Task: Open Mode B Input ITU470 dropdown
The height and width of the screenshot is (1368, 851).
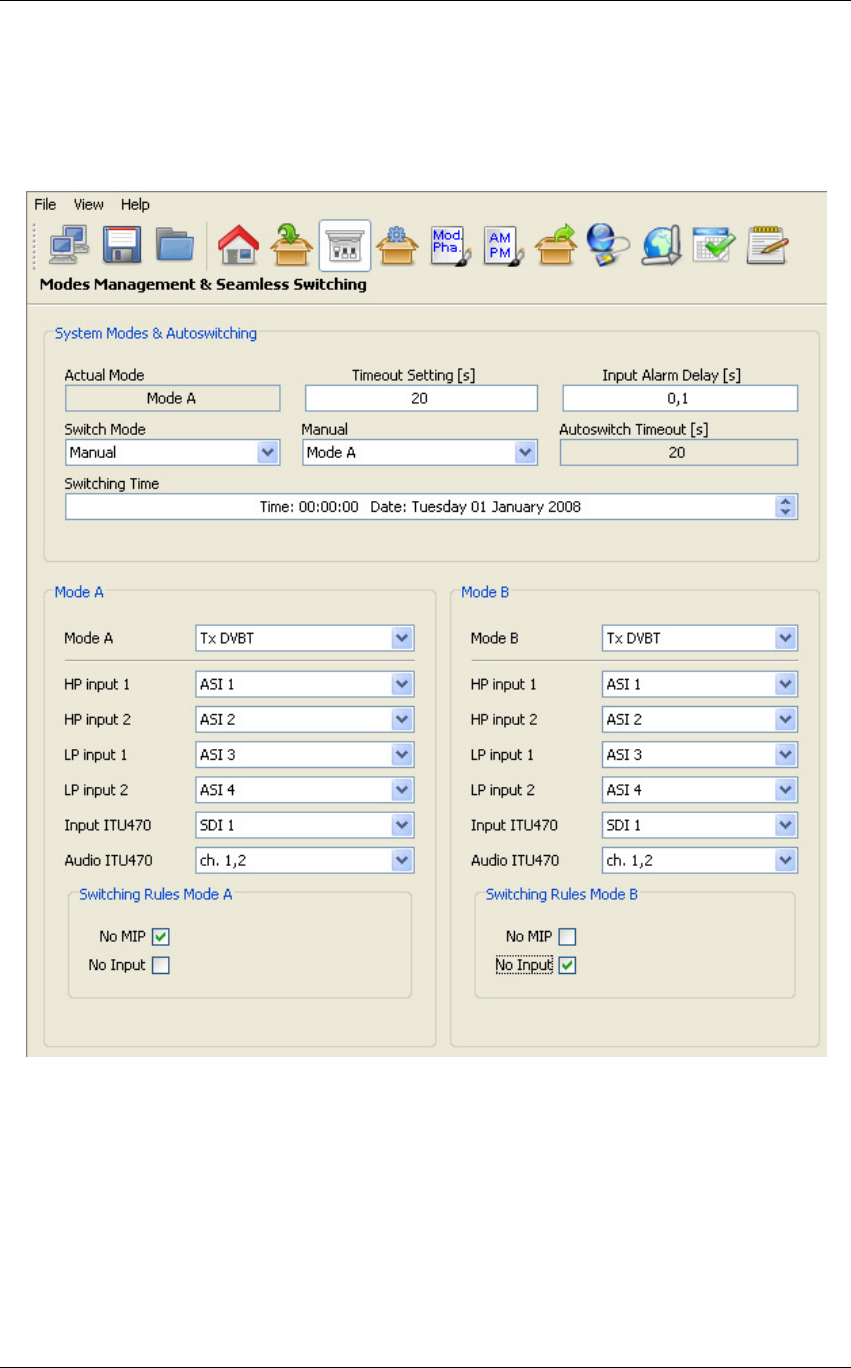Action: (x=700, y=826)
